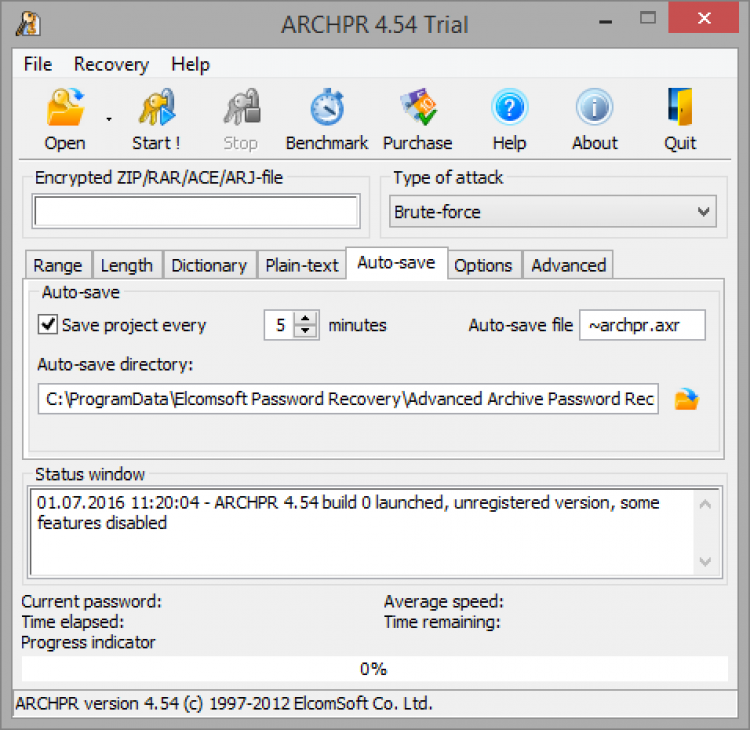This screenshot has width=750, height=730.
Task: Click the Purchase toolbar icon
Action: [418, 107]
